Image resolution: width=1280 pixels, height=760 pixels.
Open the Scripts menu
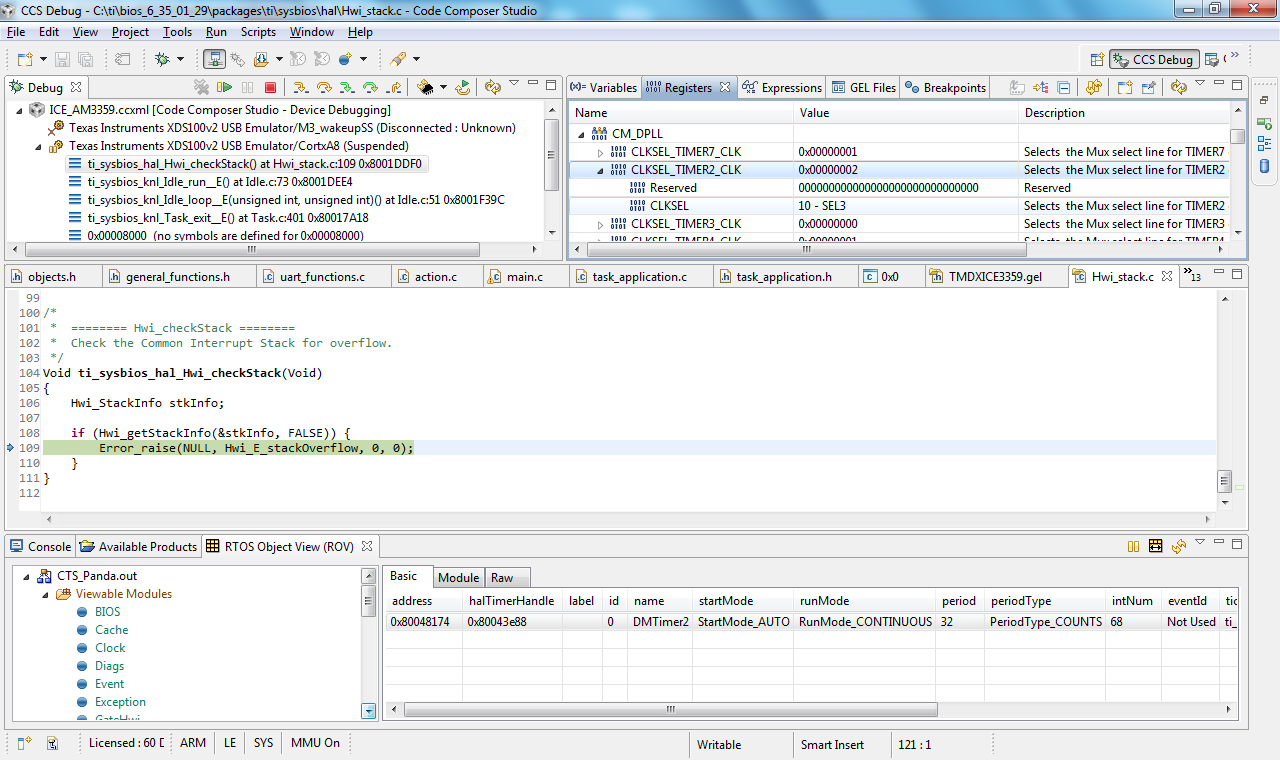click(258, 32)
